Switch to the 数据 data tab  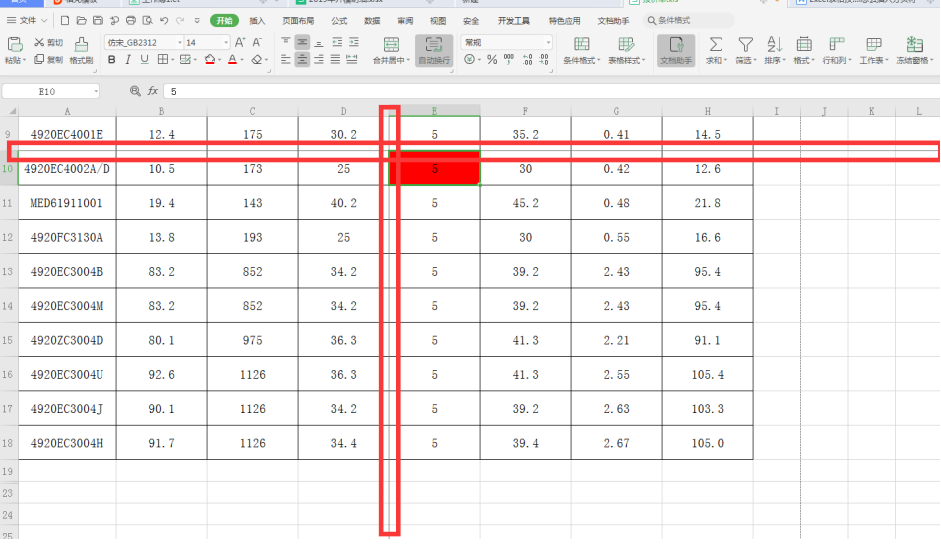point(372,20)
